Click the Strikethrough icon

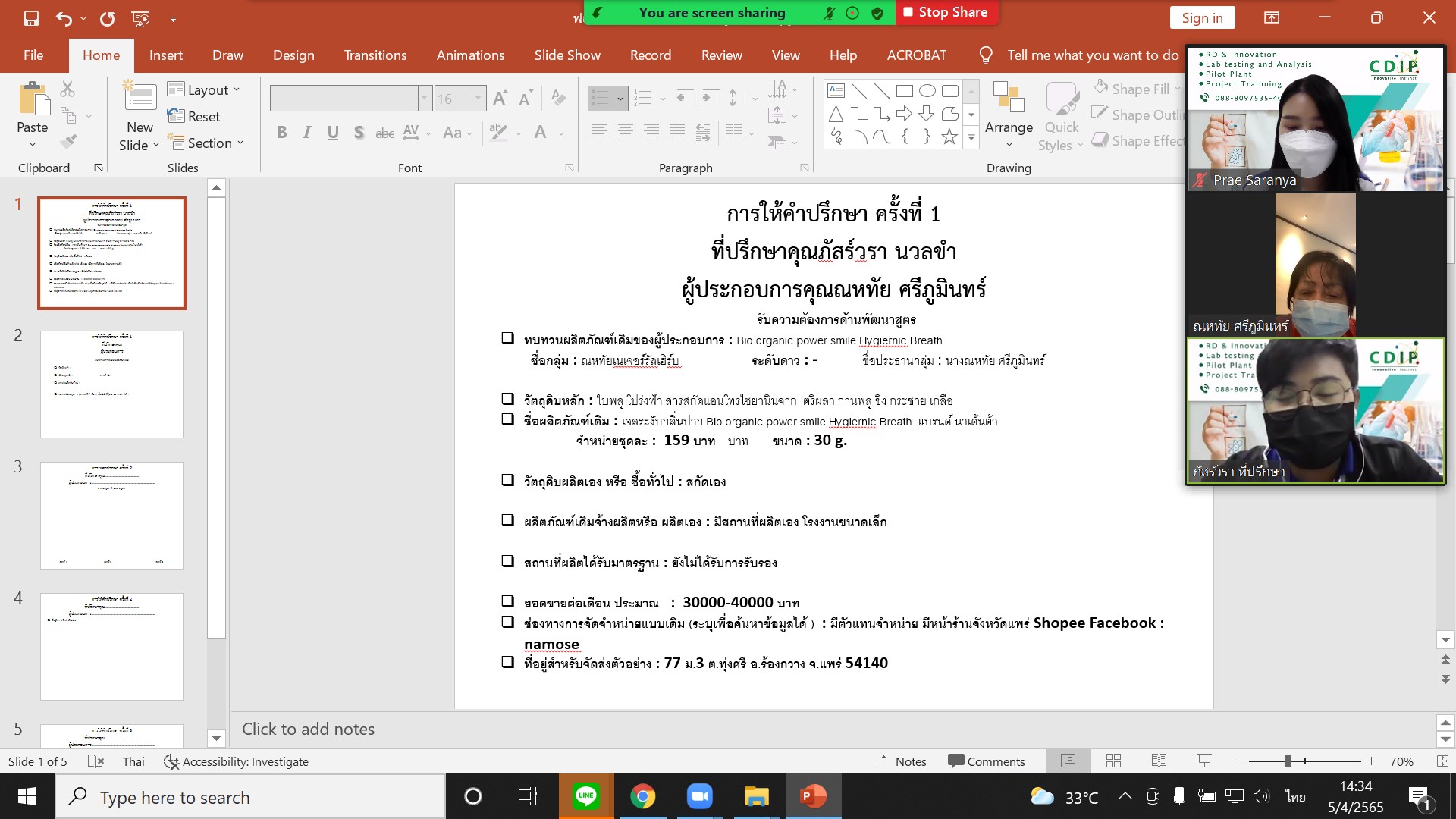385,133
